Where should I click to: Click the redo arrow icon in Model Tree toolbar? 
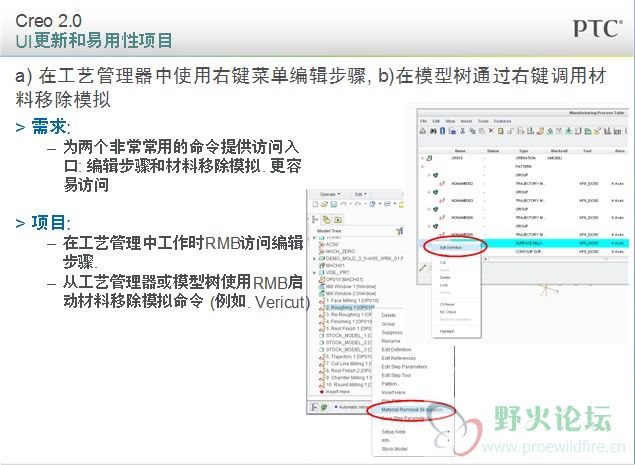point(358,204)
